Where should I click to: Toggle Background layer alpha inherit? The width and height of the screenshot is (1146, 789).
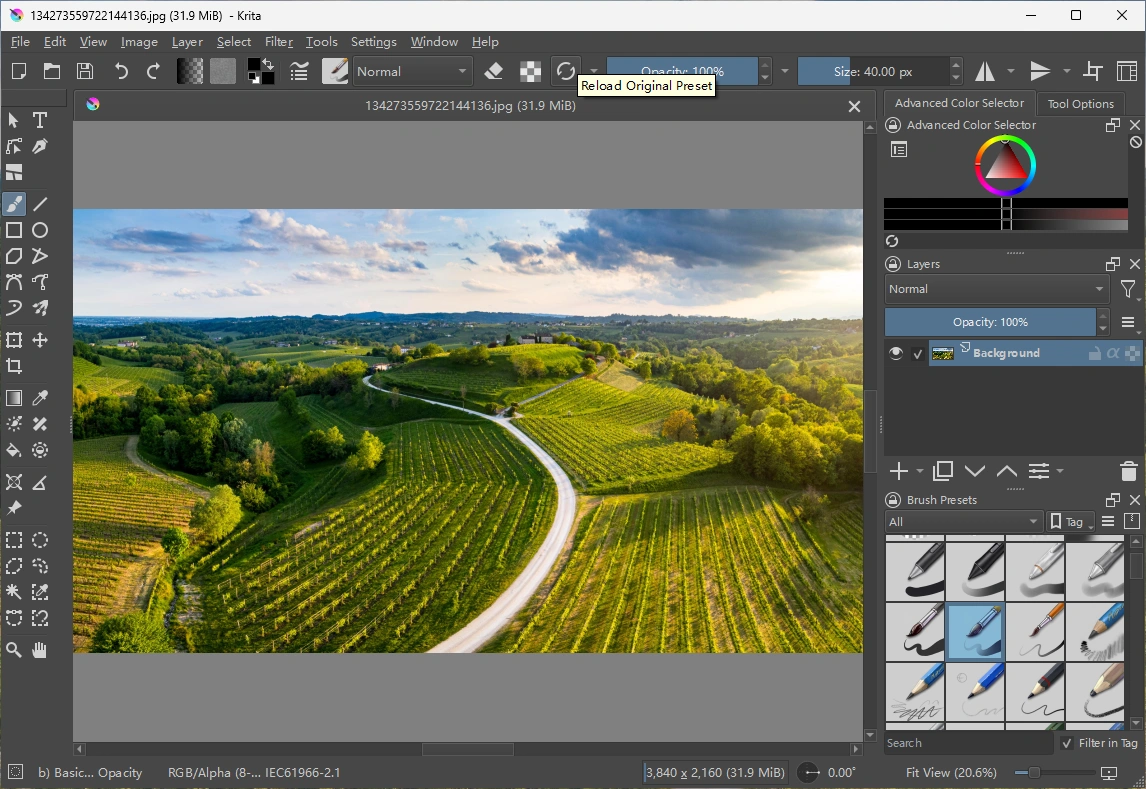point(1113,354)
